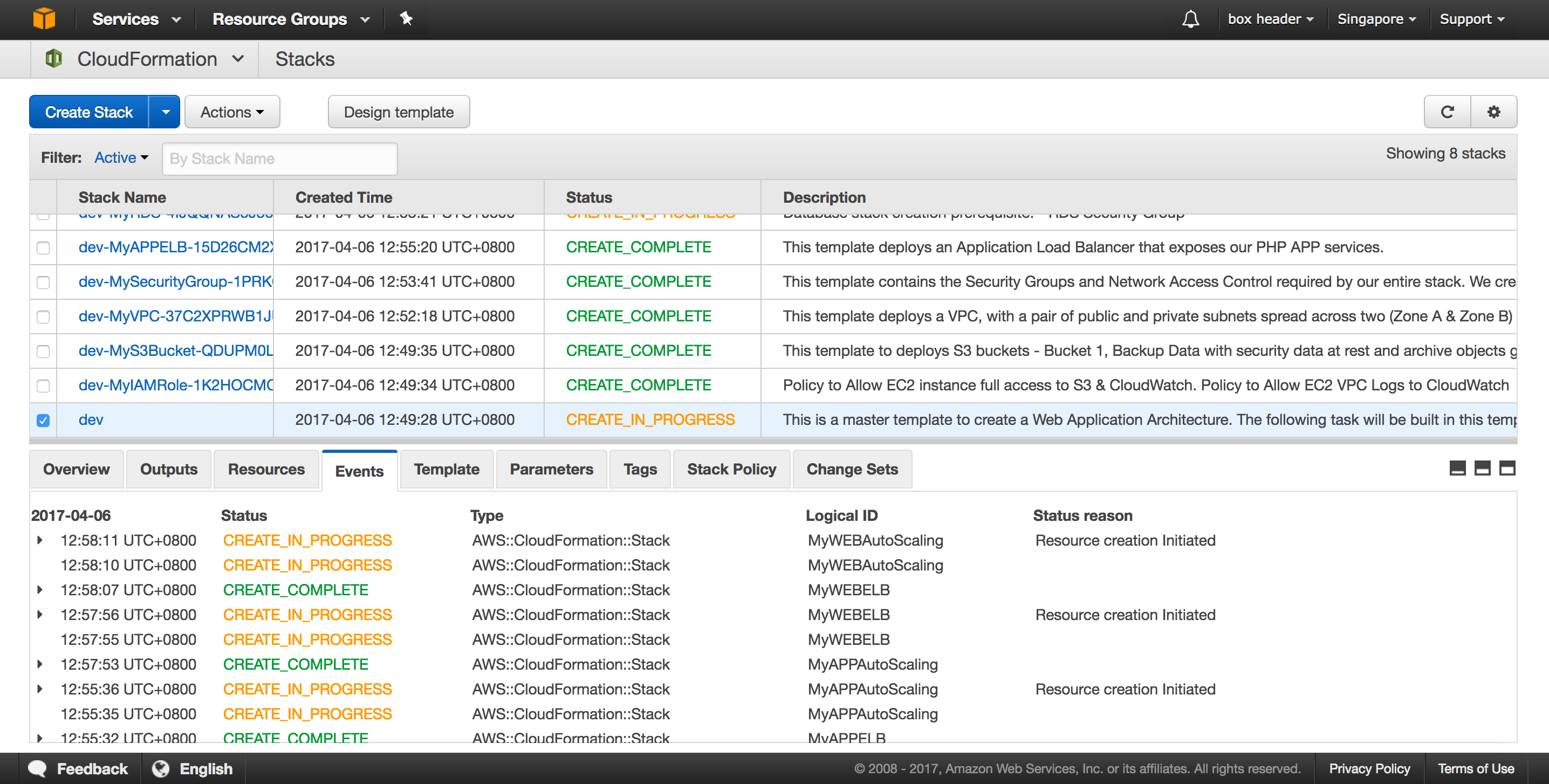This screenshot has width=1549, height=784.
Task: Select the dev-MyS3Bucket stack checkbox
Action: (x=43, y=351)
